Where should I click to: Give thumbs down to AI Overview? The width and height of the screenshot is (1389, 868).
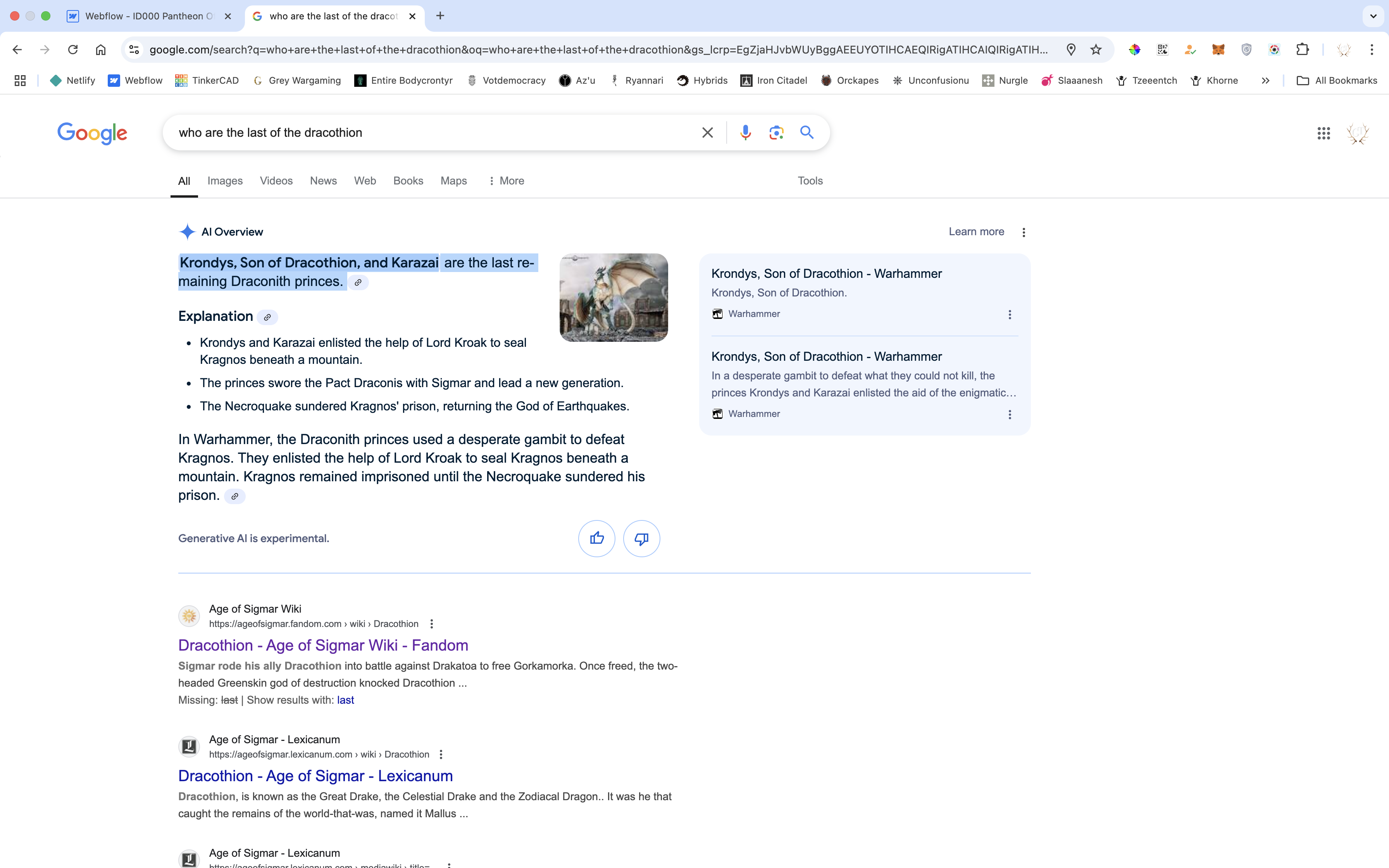(x=641, y=539)
